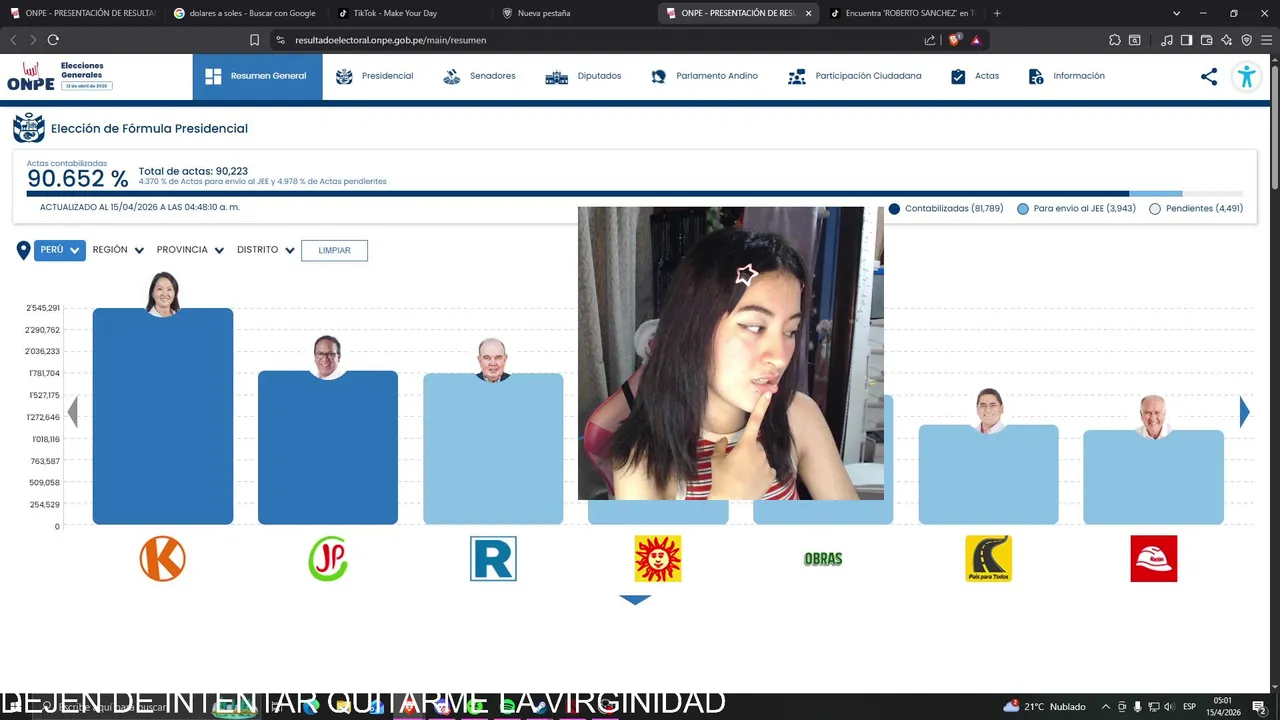Share page link from the address bar
This screenshot has height=720, width=1280.
(x=930, y=40)
